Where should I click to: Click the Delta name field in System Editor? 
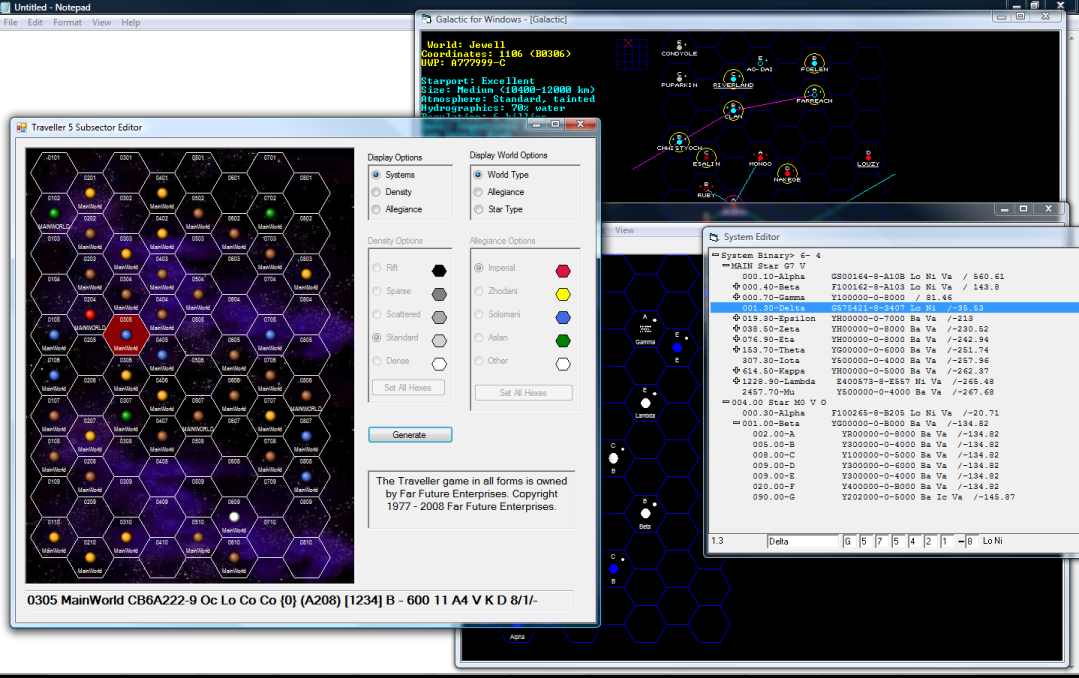click(802, 542)
